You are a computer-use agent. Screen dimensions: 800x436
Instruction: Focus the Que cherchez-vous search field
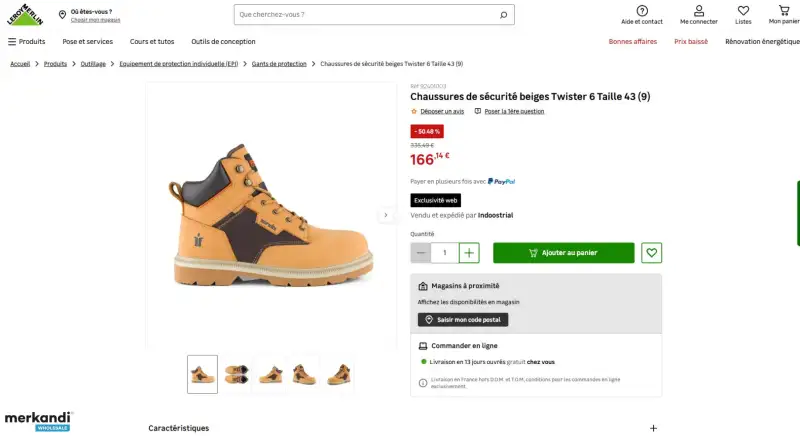(367, 15)
